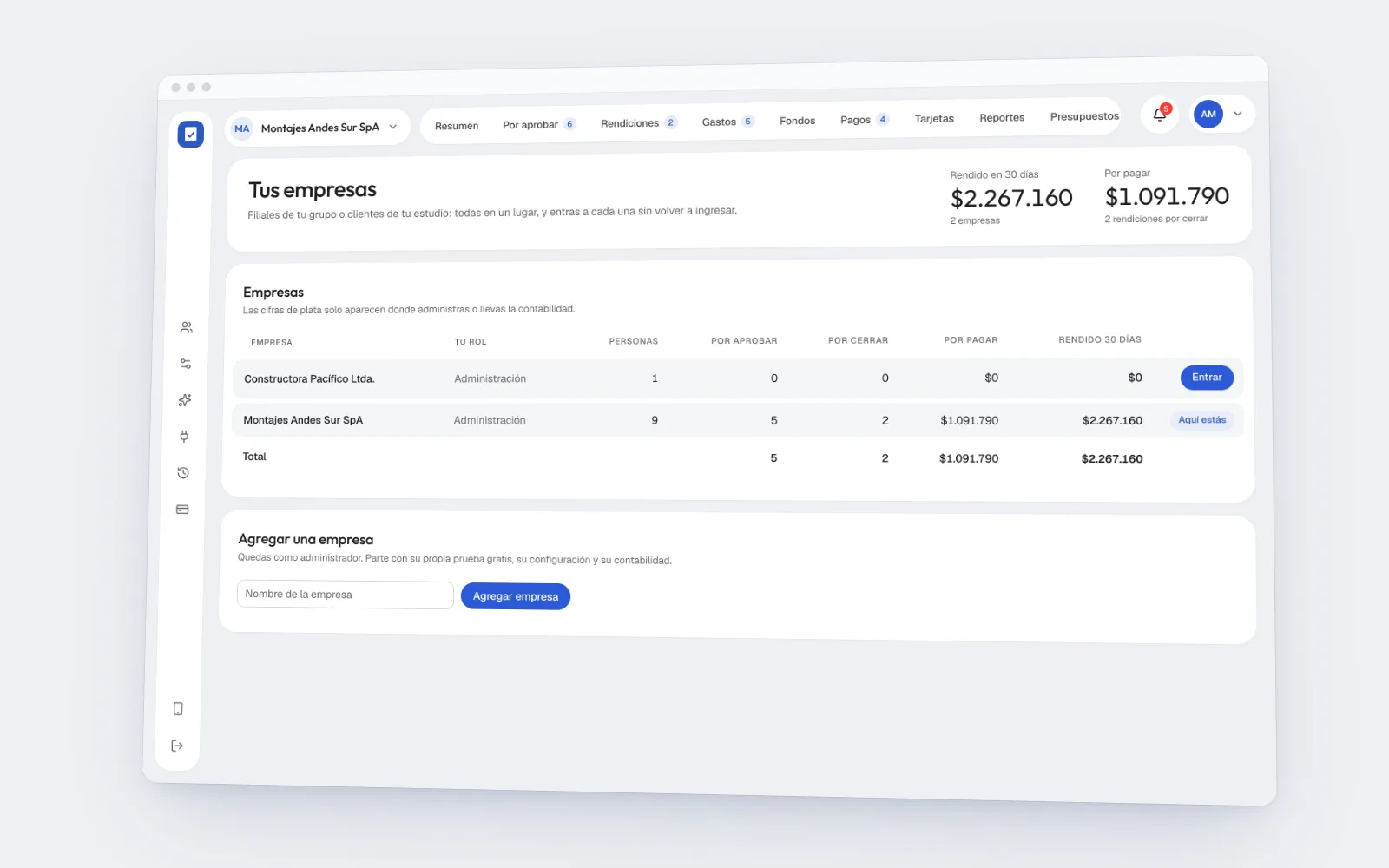Click the POR APROBAR column header
Viewport: 1389px width, 868px height.
(744, 341)
